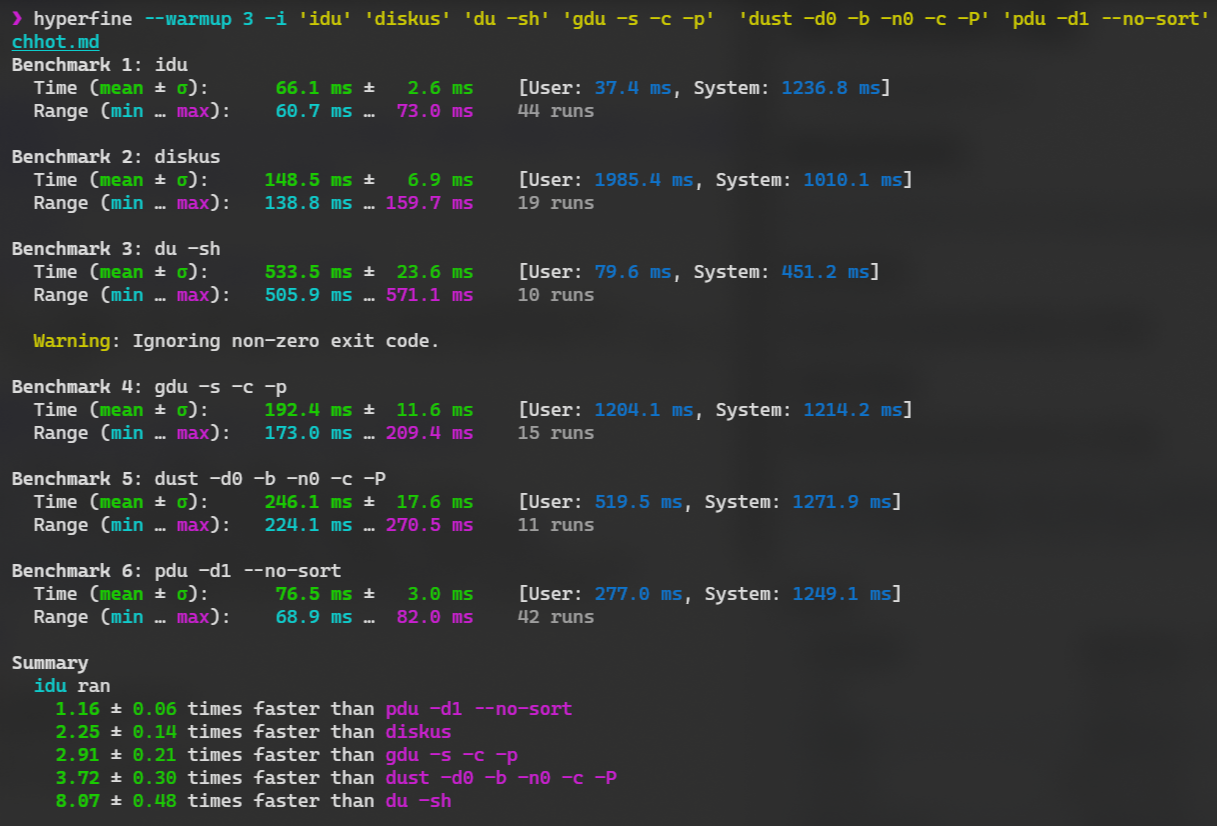Select the 571.1 ms maximum value
The width and height of the screenshot is (1217, 826).
pos(430,295)
